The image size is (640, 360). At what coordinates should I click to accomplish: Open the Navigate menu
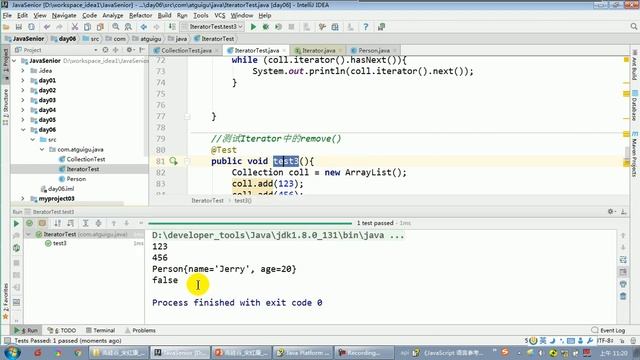(64, 15)
